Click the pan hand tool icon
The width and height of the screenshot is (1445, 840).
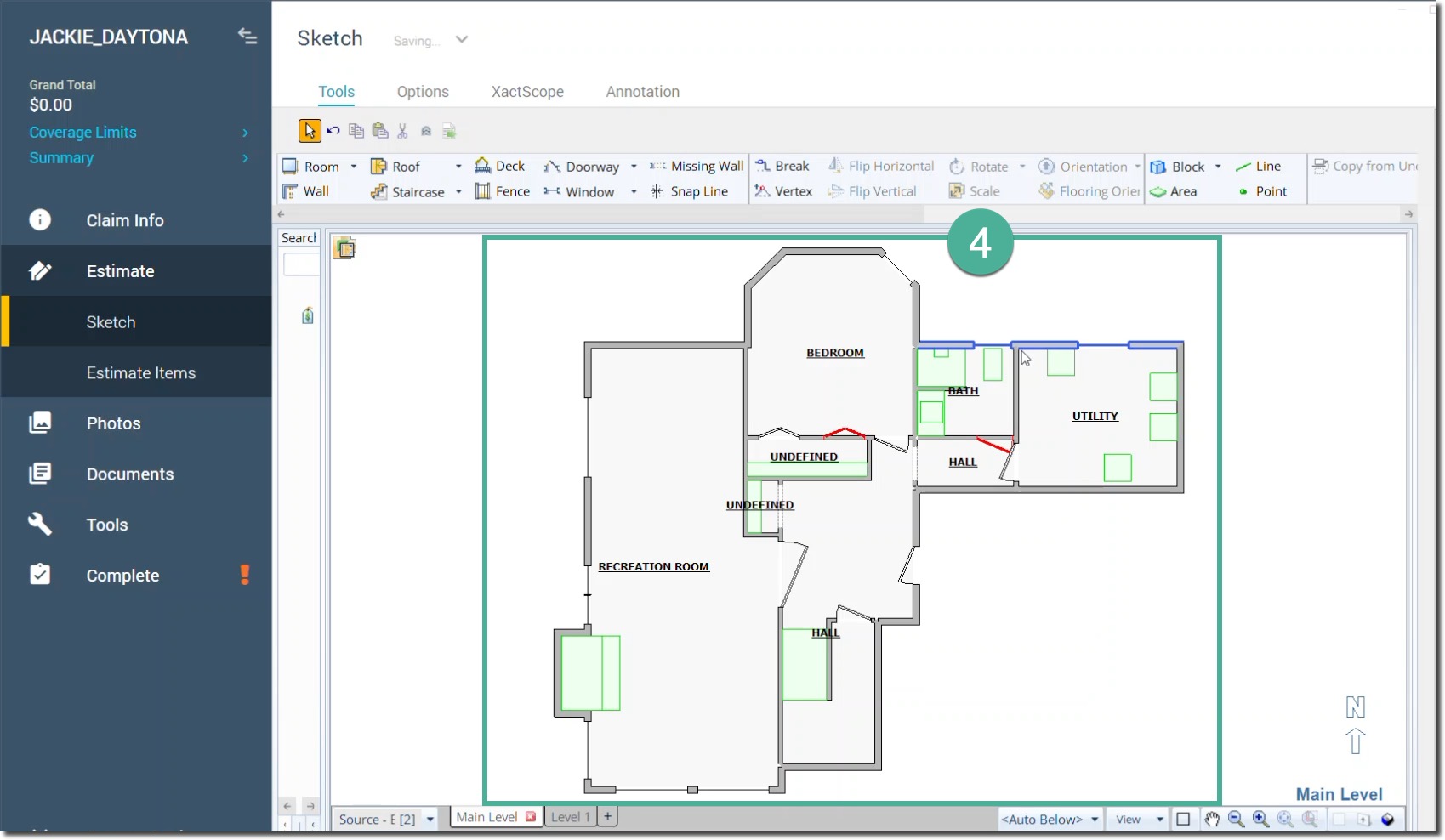1212,820
